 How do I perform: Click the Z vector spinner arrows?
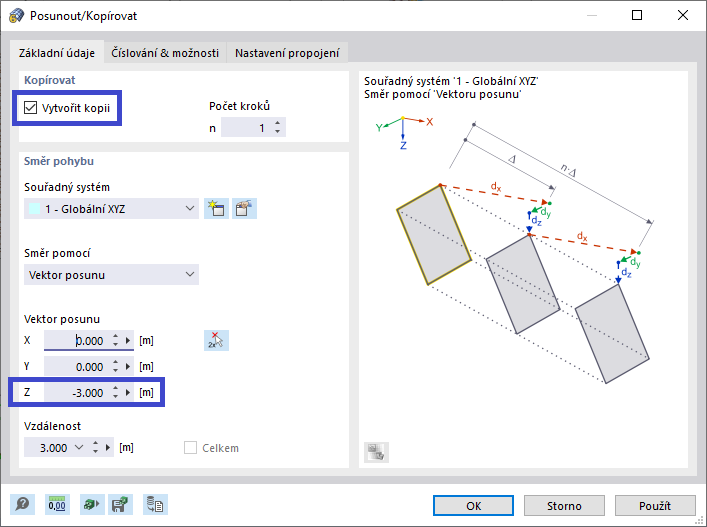pos(115,393)
